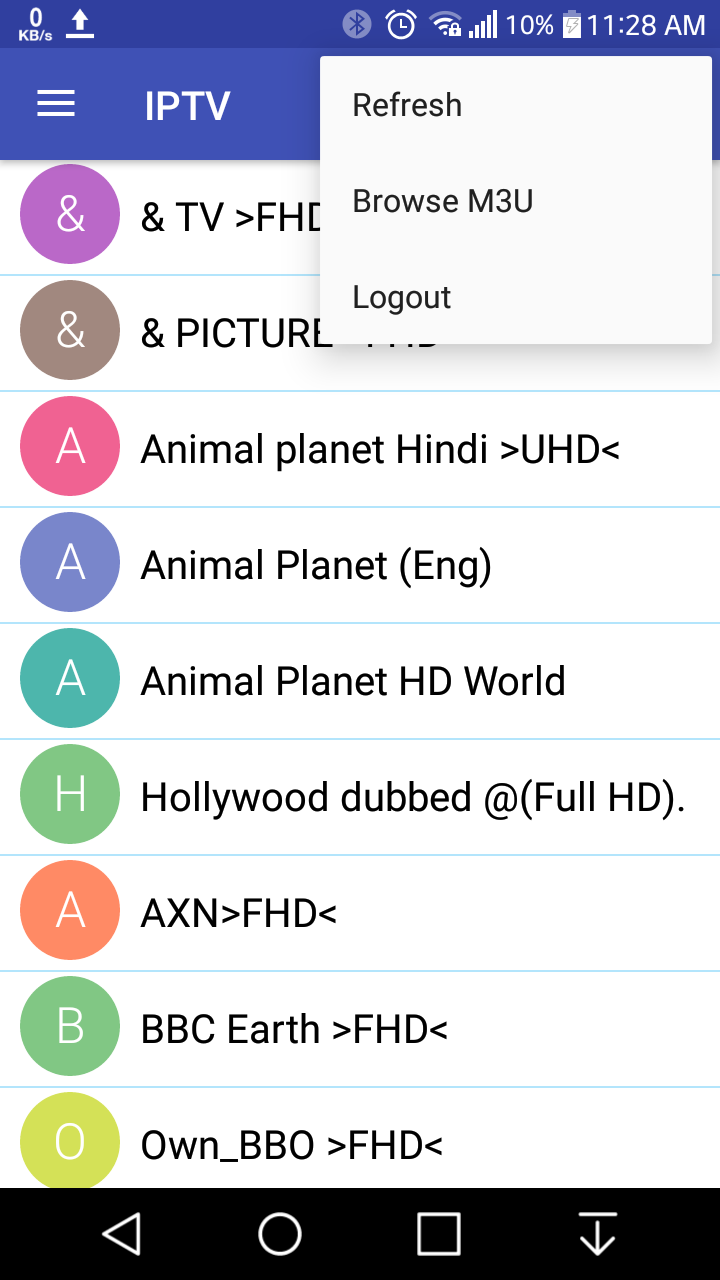
Task: Tap the orange A avatar for AXN
Action: [70, 910]
